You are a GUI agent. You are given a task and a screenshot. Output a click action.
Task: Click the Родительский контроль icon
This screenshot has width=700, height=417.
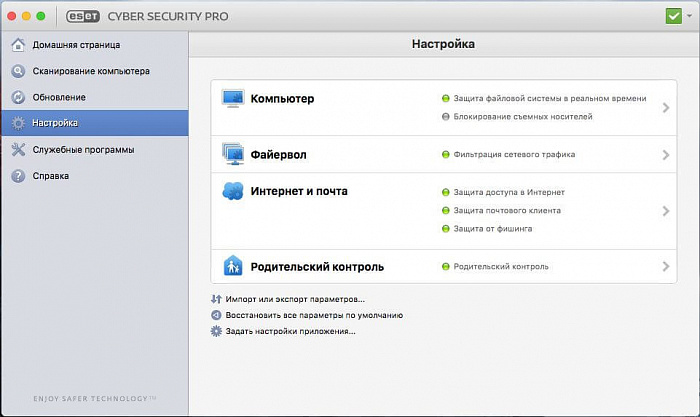coord(232,267)
